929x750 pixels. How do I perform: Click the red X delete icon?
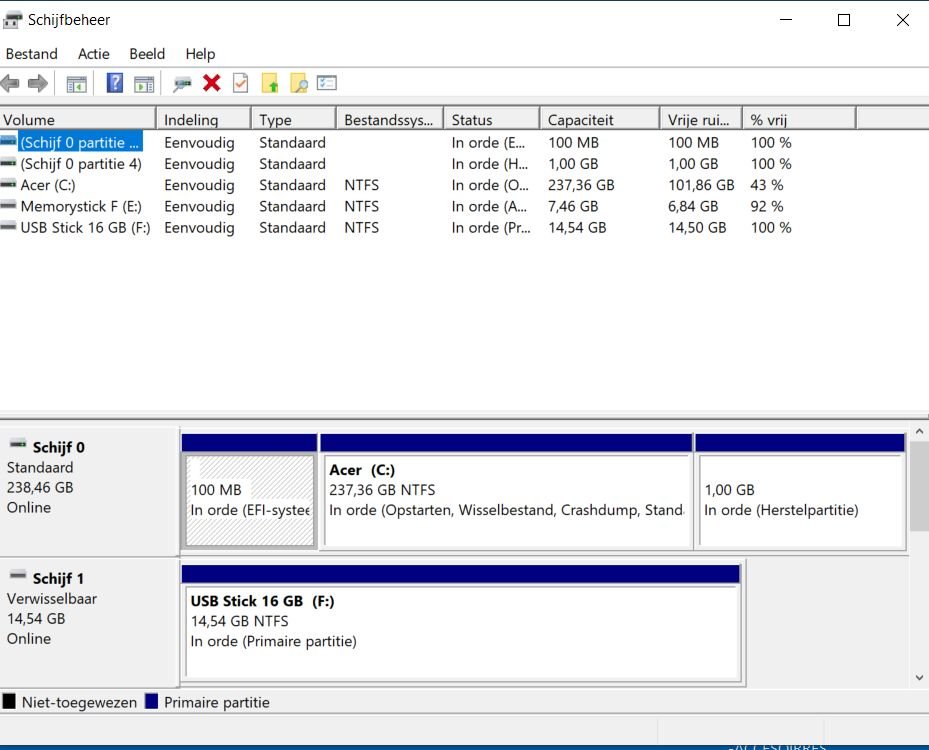point(211,83)
